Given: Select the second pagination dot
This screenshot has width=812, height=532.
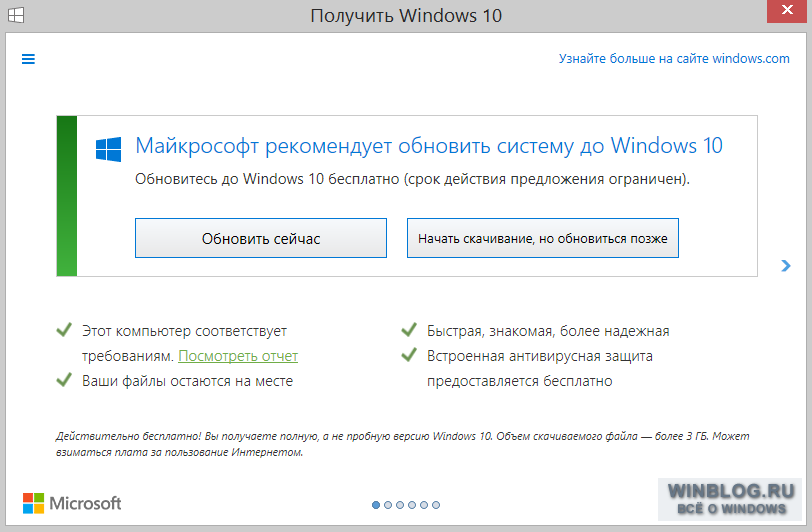Looking at the screenshot, I should (x=388, y=505).
